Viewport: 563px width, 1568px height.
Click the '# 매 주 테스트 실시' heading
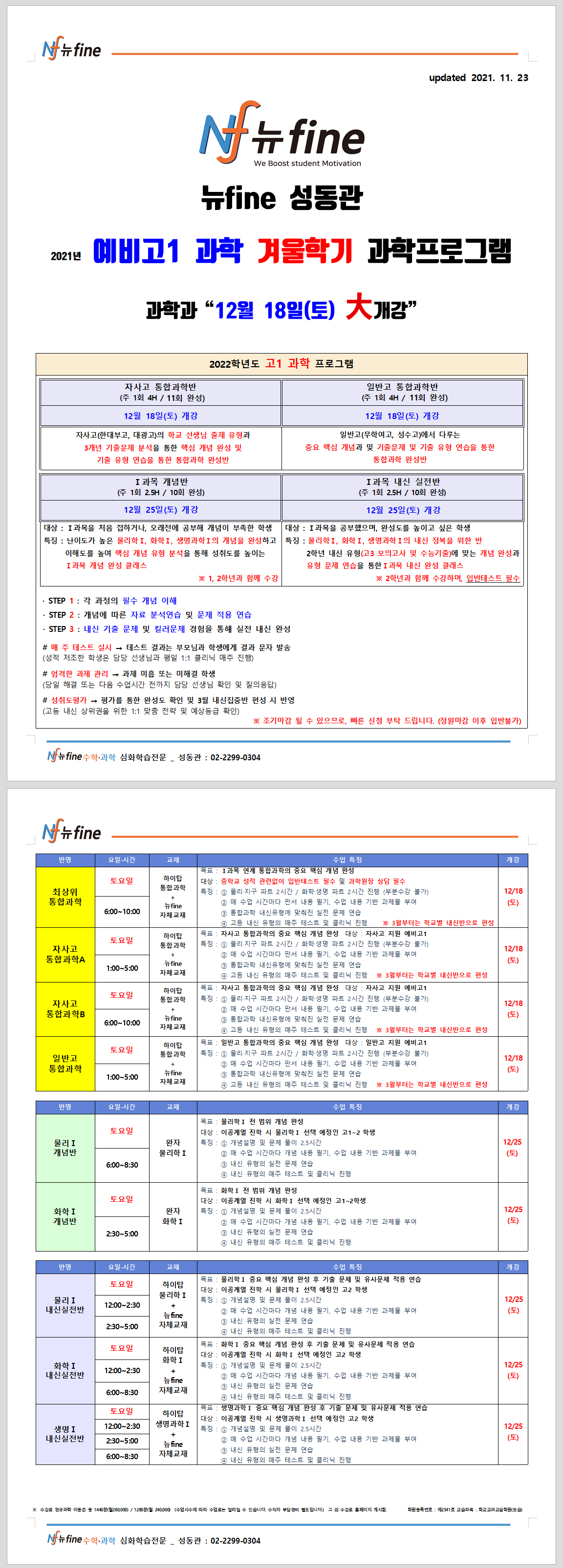pyautogui.click(x=77, y=647)
